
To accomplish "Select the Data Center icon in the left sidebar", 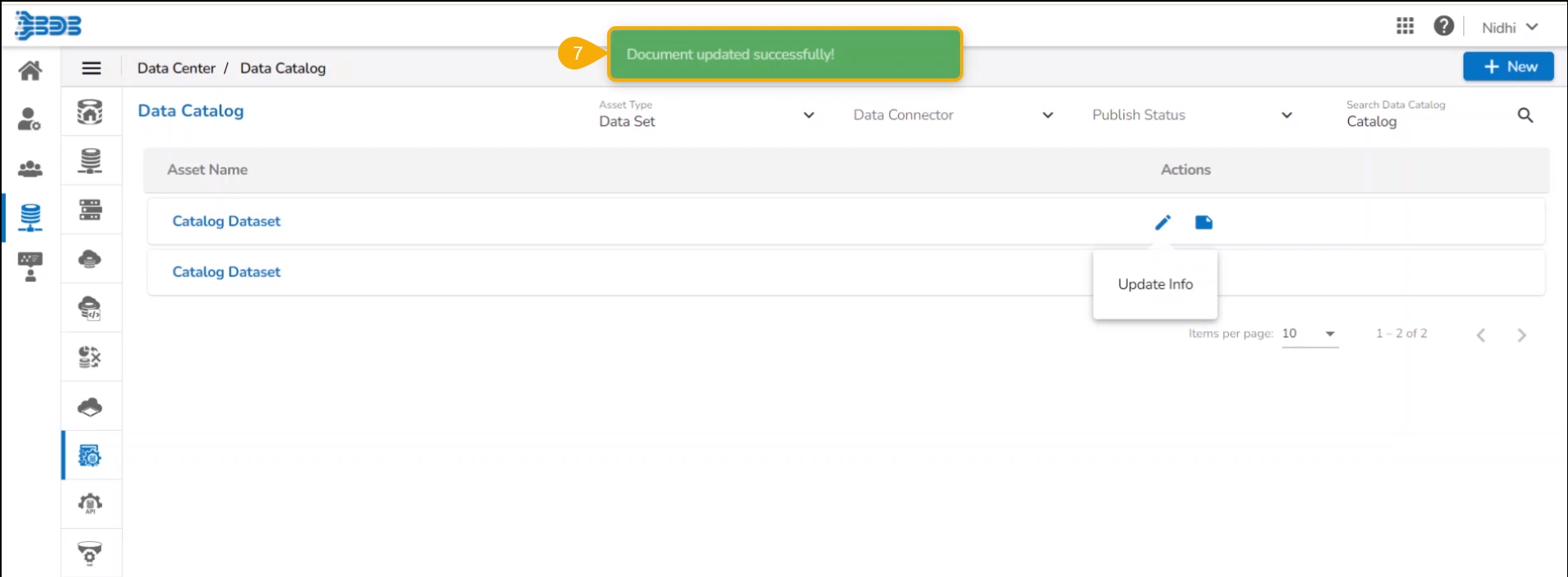I will [30, 217].
